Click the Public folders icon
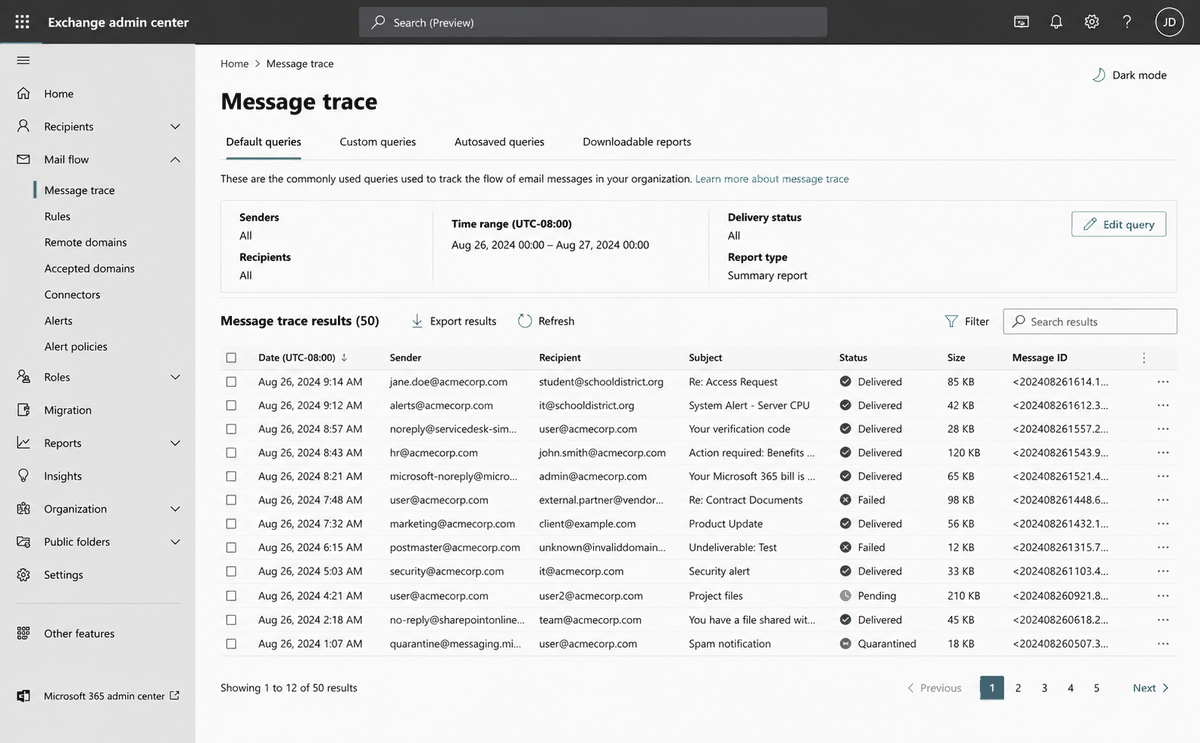 tap(23, 542)
